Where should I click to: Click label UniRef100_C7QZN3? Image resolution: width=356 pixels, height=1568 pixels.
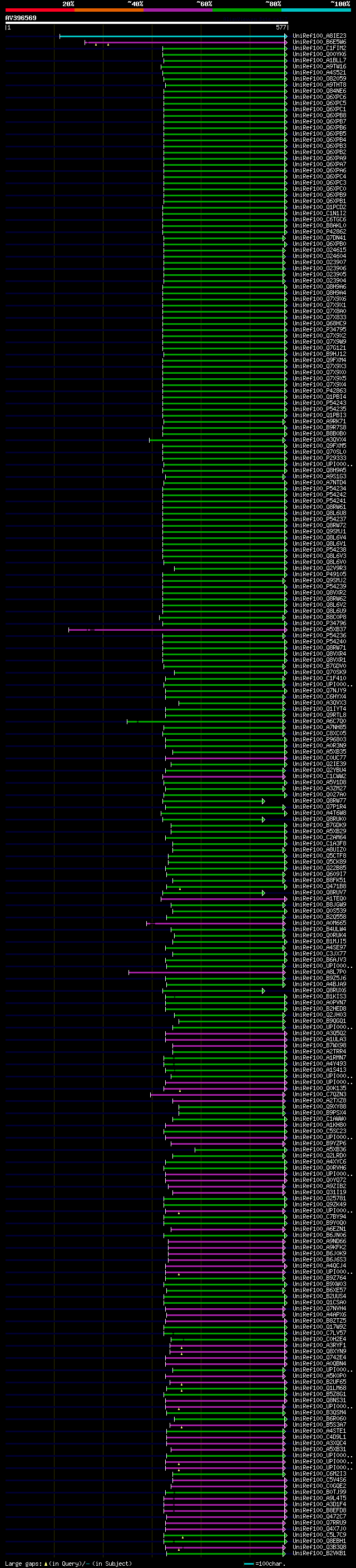tap(319, 1095)
